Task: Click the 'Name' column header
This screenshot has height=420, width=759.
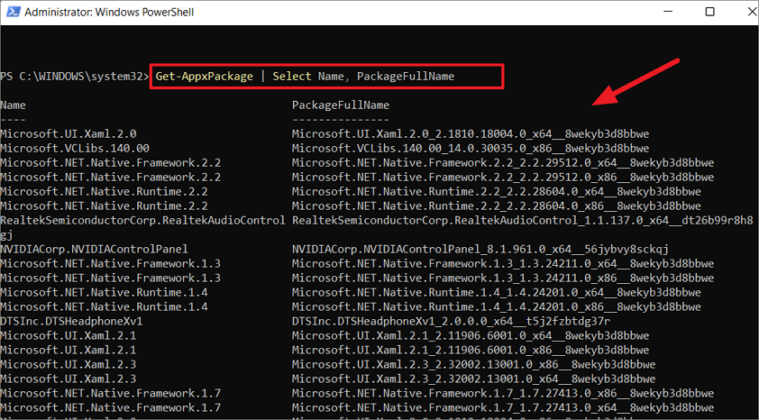Action: pyautogui.click(x=13, y=105)
